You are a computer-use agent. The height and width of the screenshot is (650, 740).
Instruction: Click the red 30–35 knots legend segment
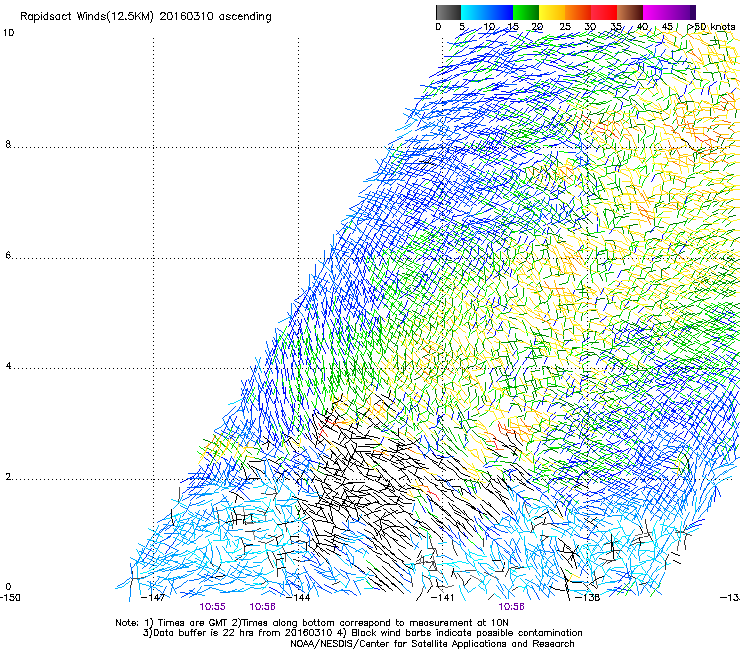(604, 12)
